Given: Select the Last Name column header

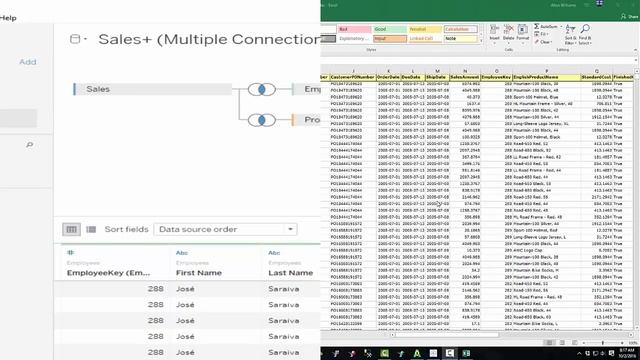Looking at the screenshot, I should (291, 273).
